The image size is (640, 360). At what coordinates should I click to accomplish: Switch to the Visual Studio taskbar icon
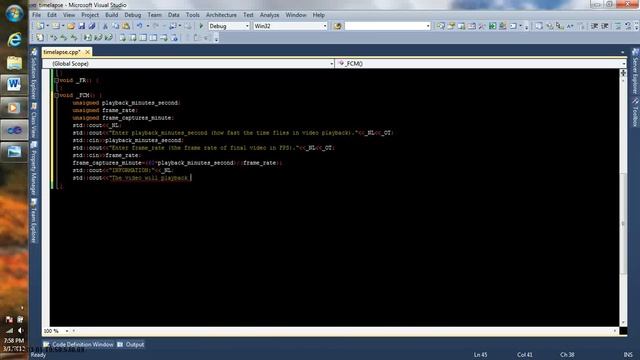[x=14, y=131]
